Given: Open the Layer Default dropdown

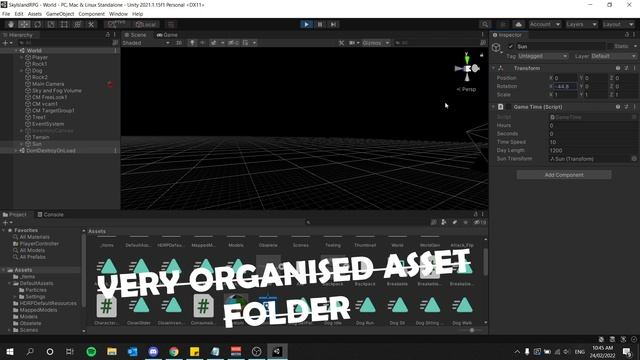Looking at the screenshot, I should point(614,56).
